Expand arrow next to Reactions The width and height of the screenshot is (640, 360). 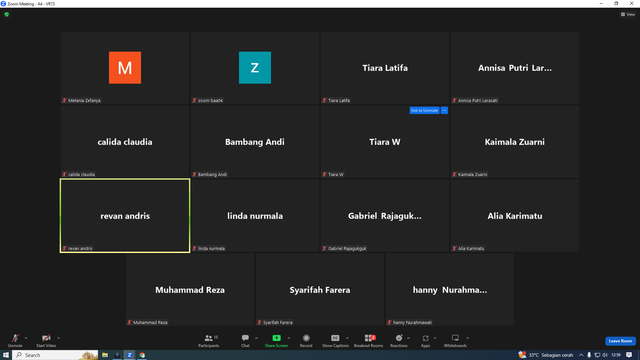coord(408,338)
